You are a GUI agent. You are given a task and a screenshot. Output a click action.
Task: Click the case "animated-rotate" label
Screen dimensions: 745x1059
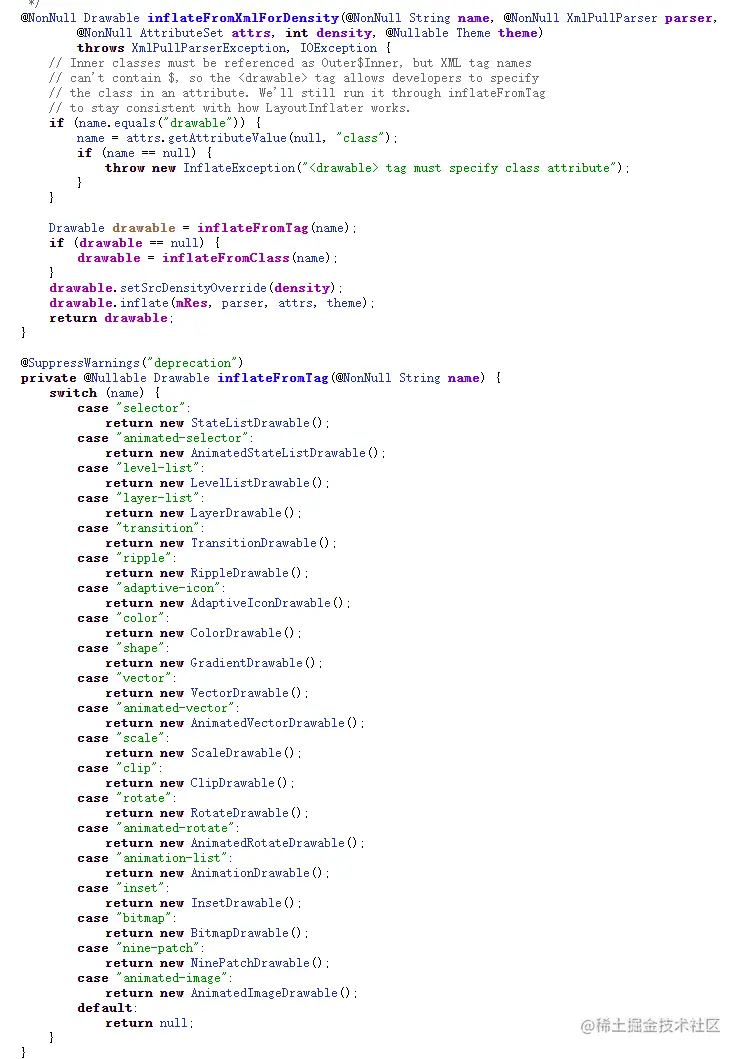point(158,828)
